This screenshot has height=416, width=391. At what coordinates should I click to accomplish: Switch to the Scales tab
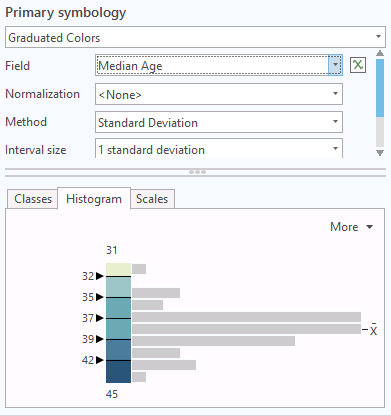click(x=152, y=199)
